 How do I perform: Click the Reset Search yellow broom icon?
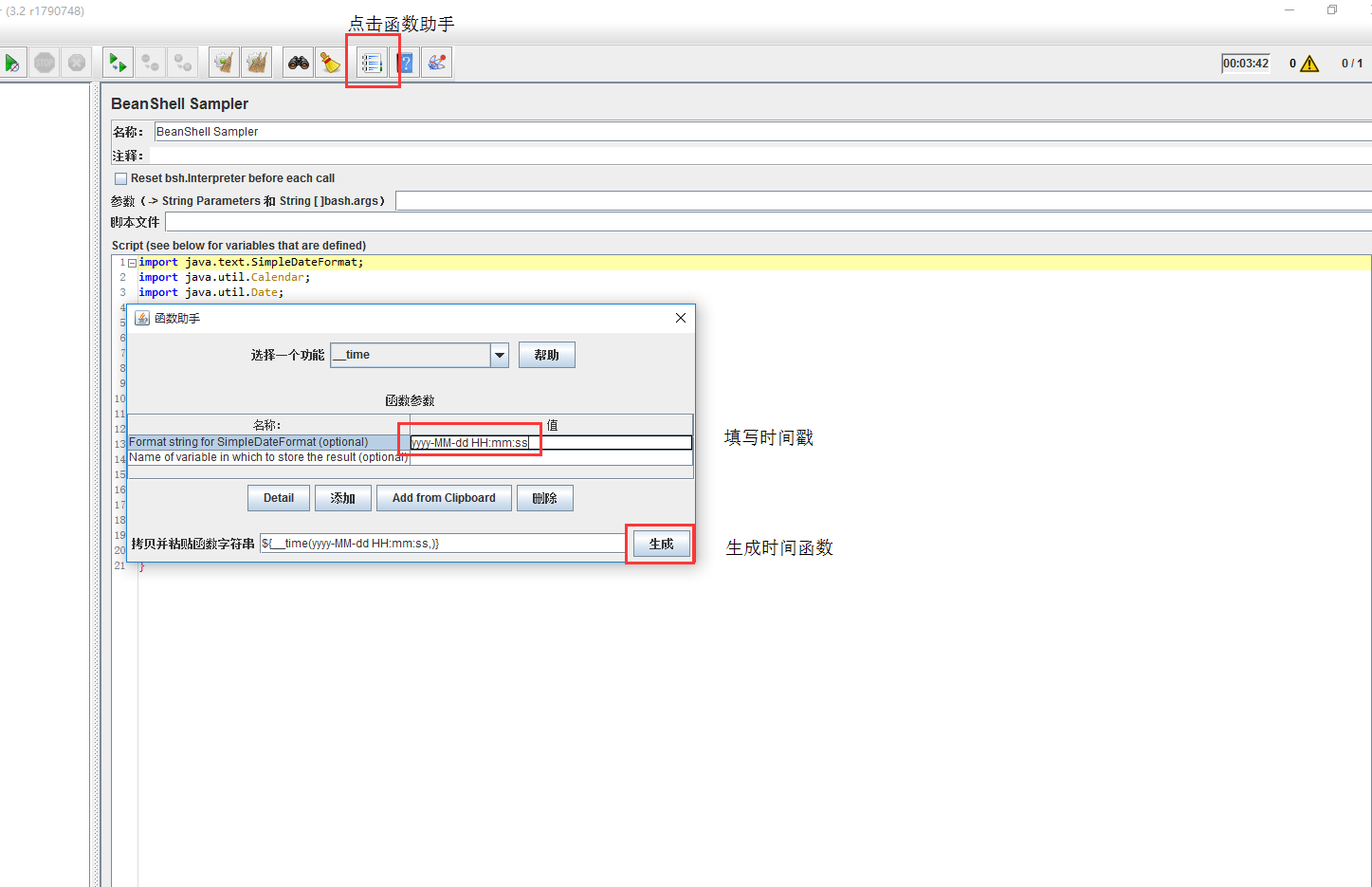(330, 63)
